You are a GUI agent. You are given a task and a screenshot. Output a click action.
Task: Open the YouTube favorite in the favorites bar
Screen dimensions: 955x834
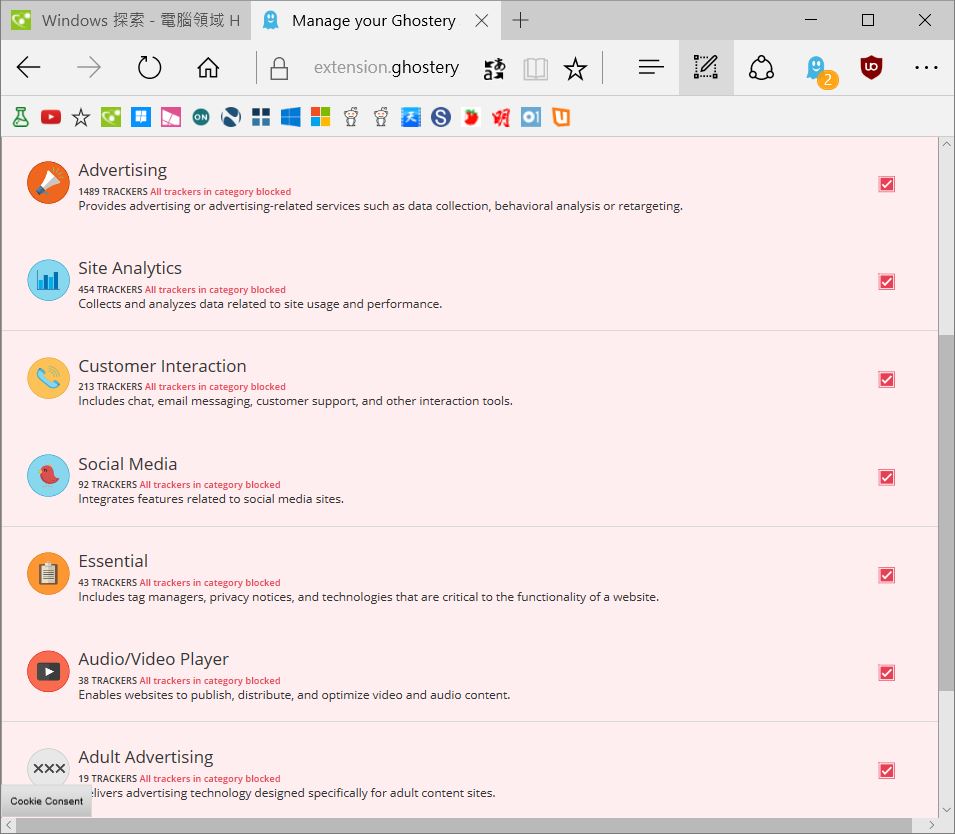(x=51, y=116)
